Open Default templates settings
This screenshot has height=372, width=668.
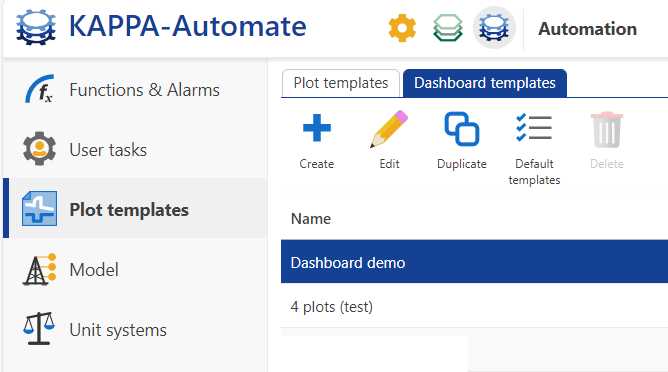pos(534,149)
